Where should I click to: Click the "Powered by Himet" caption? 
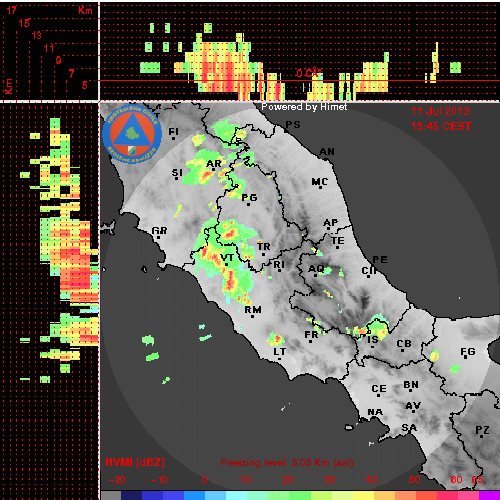304,107
